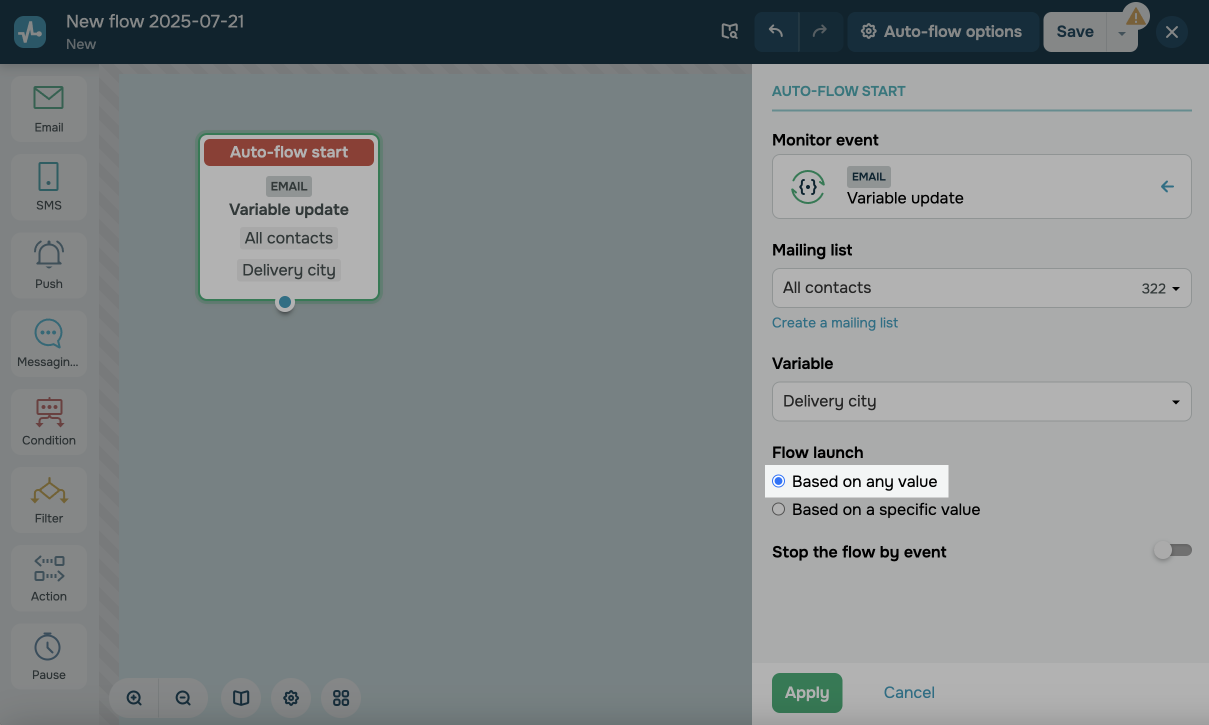Screen dimensions: 1209x725
Task: Select 'Based on any value' radio
Action: click(x=779, y=481)
